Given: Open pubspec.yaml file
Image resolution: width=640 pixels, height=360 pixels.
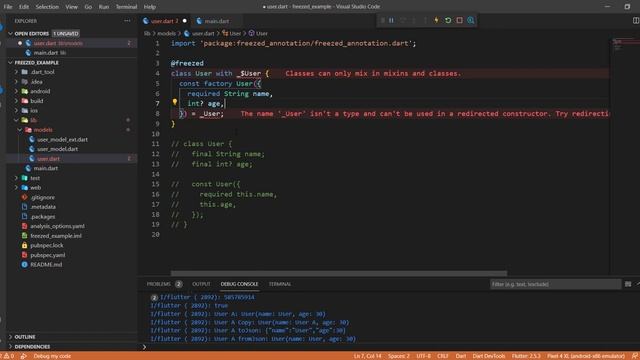Looking at the screenshot, I should (47, 255).
